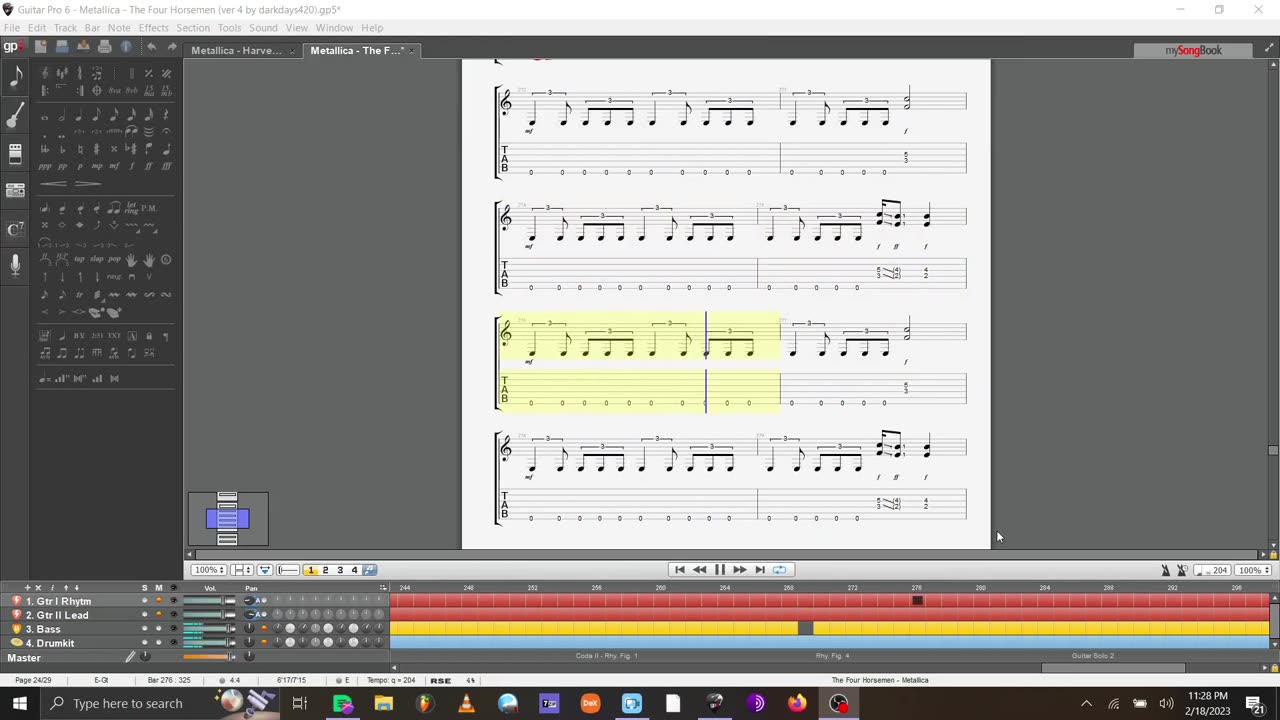This screenshot has height=720, width=1280.
Task: Select the pop technique icon
Action: [114, 260]
